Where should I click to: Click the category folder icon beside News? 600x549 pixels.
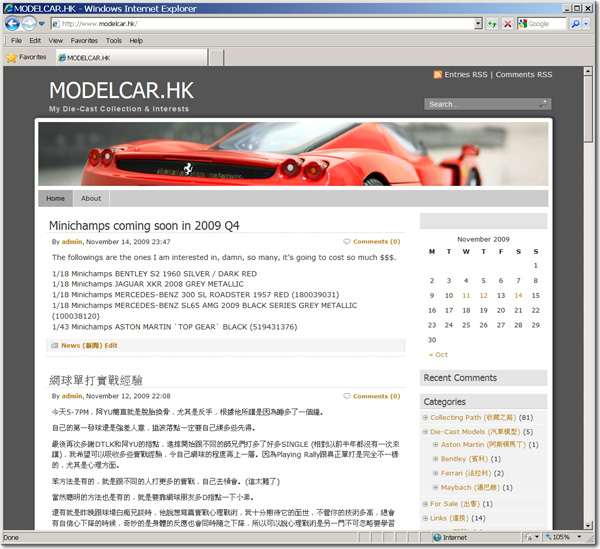(x=55, y=345)
